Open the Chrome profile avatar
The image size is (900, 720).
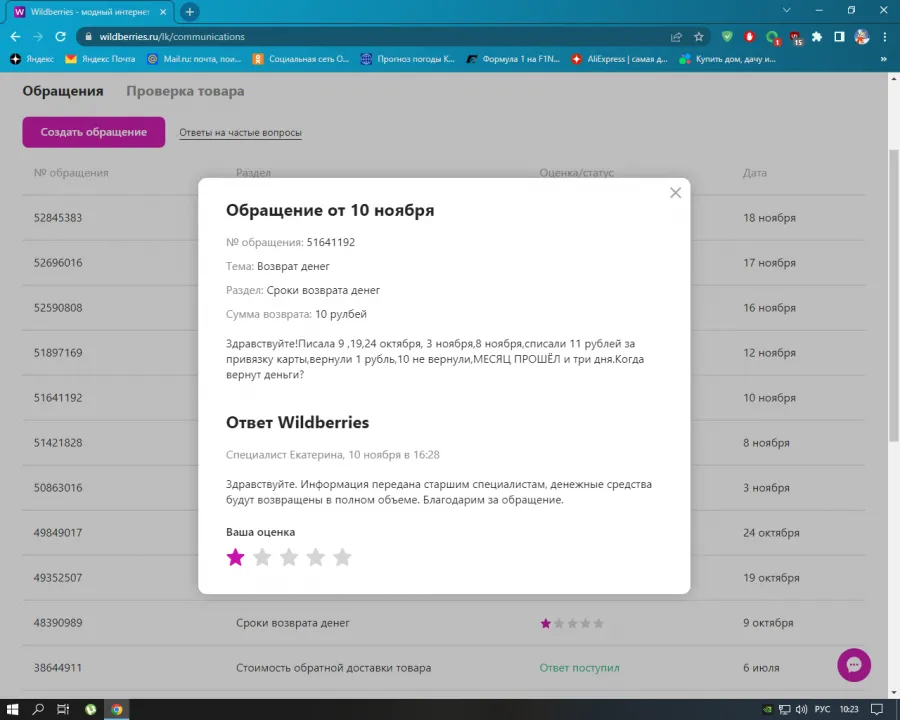pyautogui.click(x=862, y=37)
